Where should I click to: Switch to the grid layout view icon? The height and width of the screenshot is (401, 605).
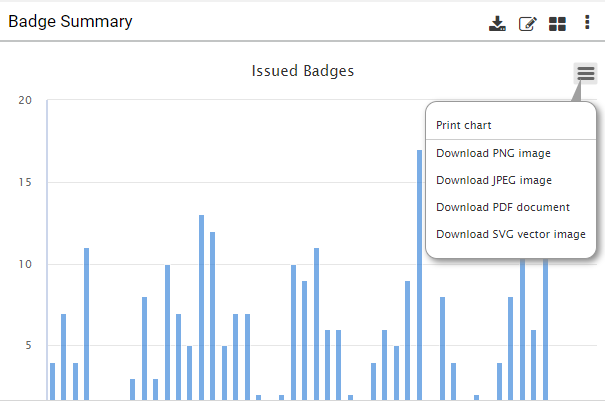(557, 24)
